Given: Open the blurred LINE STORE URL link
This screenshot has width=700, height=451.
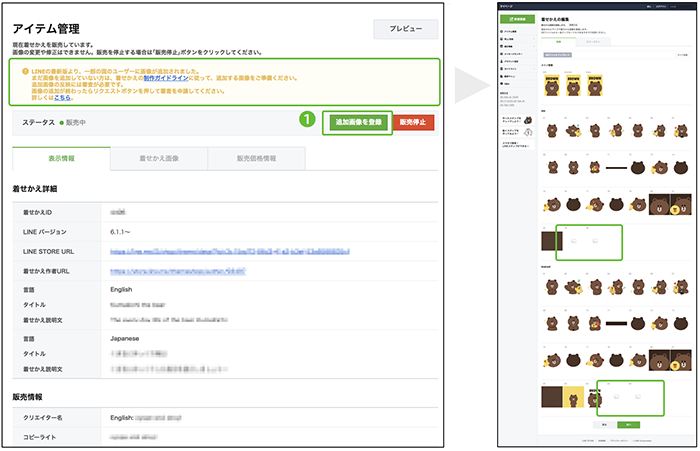Looking at the screenshot, I should tap(229, 251).
